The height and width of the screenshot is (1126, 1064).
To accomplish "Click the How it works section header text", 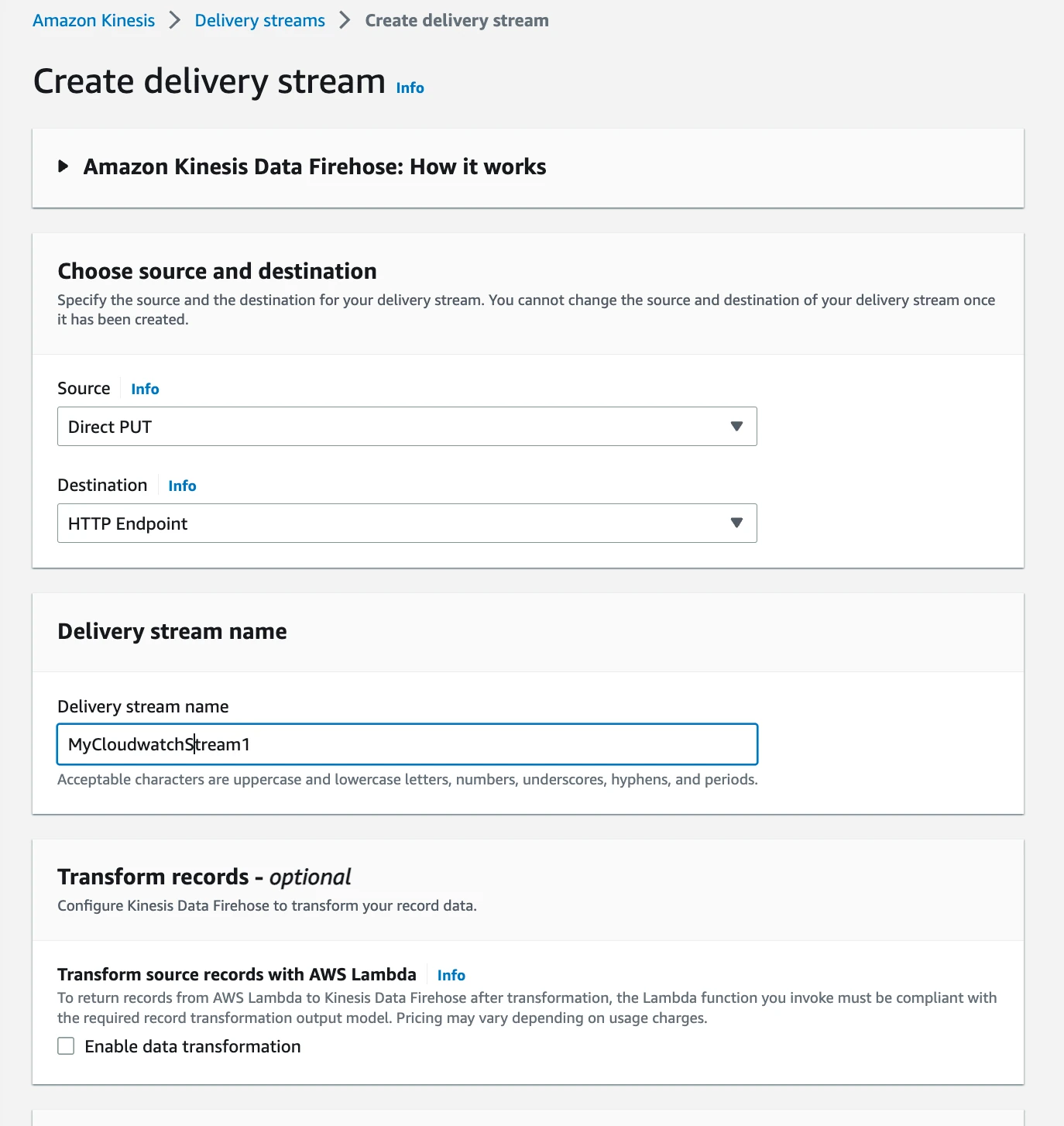I will (x=315, y=166).
